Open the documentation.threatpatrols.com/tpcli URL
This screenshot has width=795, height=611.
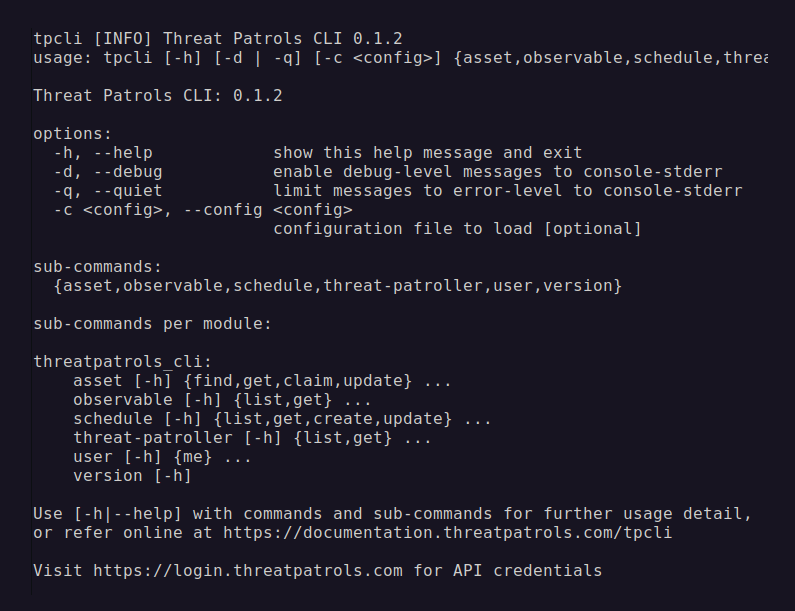(x=447, y=533)
